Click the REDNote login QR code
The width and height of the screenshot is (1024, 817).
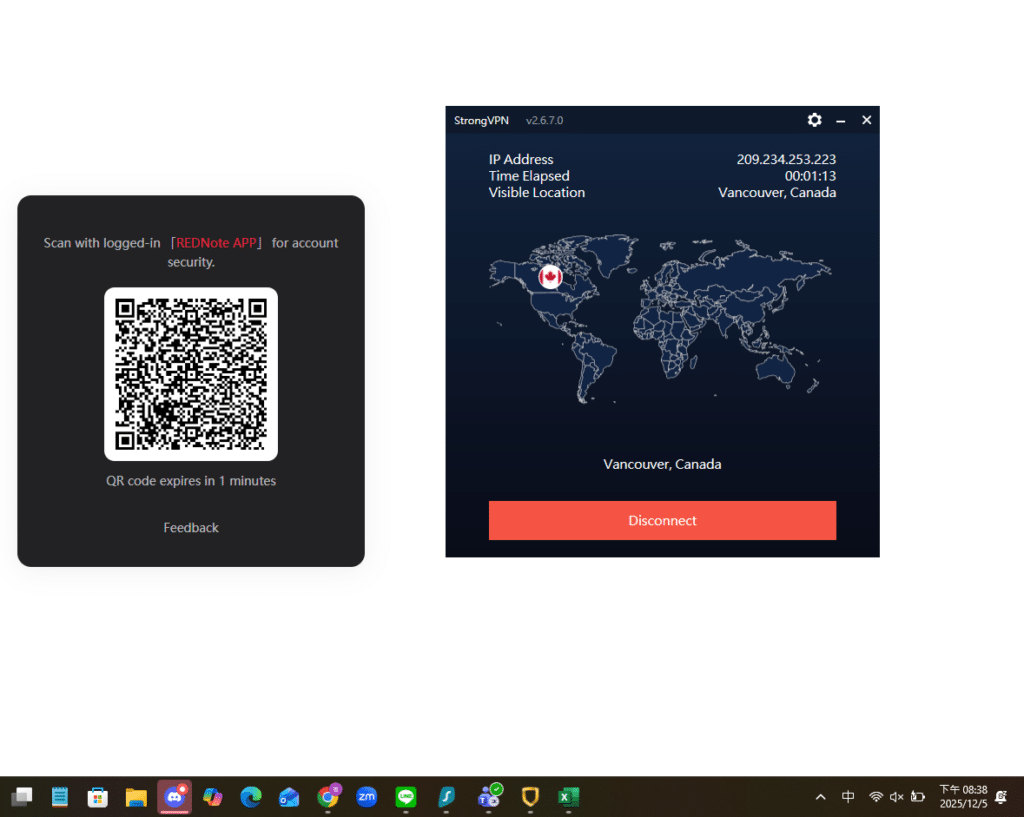point(191,374)
